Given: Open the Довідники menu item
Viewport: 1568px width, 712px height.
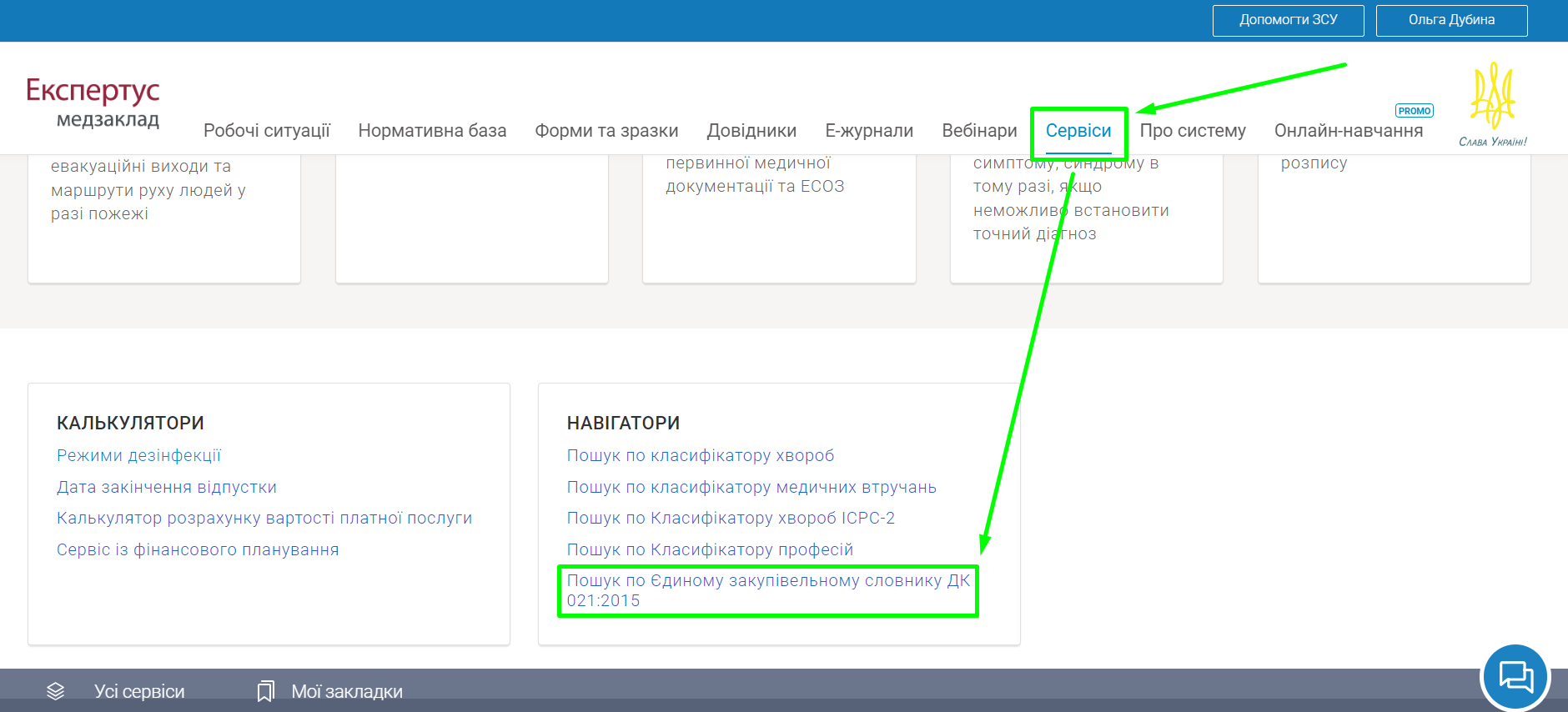Looking at the screenshot, I should pos(751,131).
